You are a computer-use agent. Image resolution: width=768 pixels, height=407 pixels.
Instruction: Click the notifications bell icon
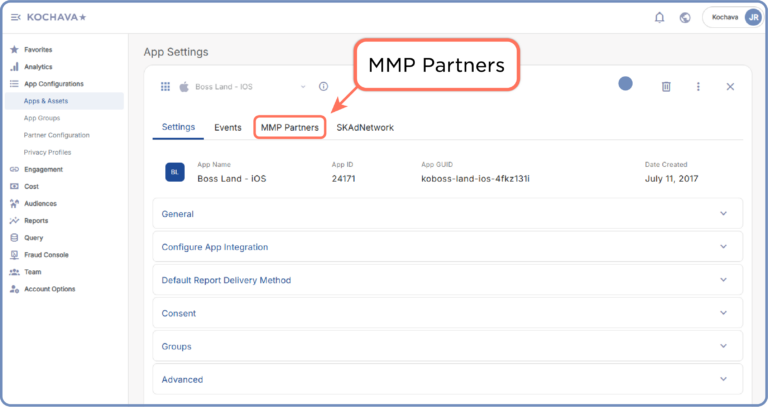(x=659, y=17)
